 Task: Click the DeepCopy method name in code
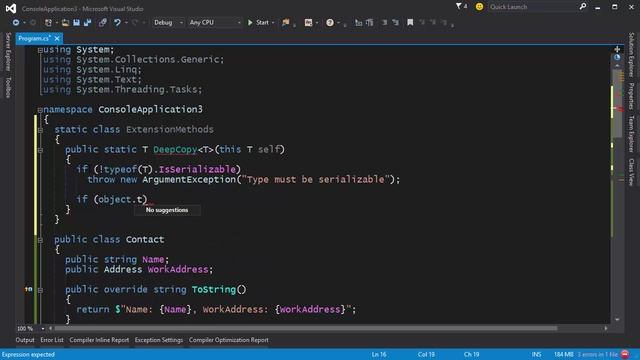click(x=175, y=150)
